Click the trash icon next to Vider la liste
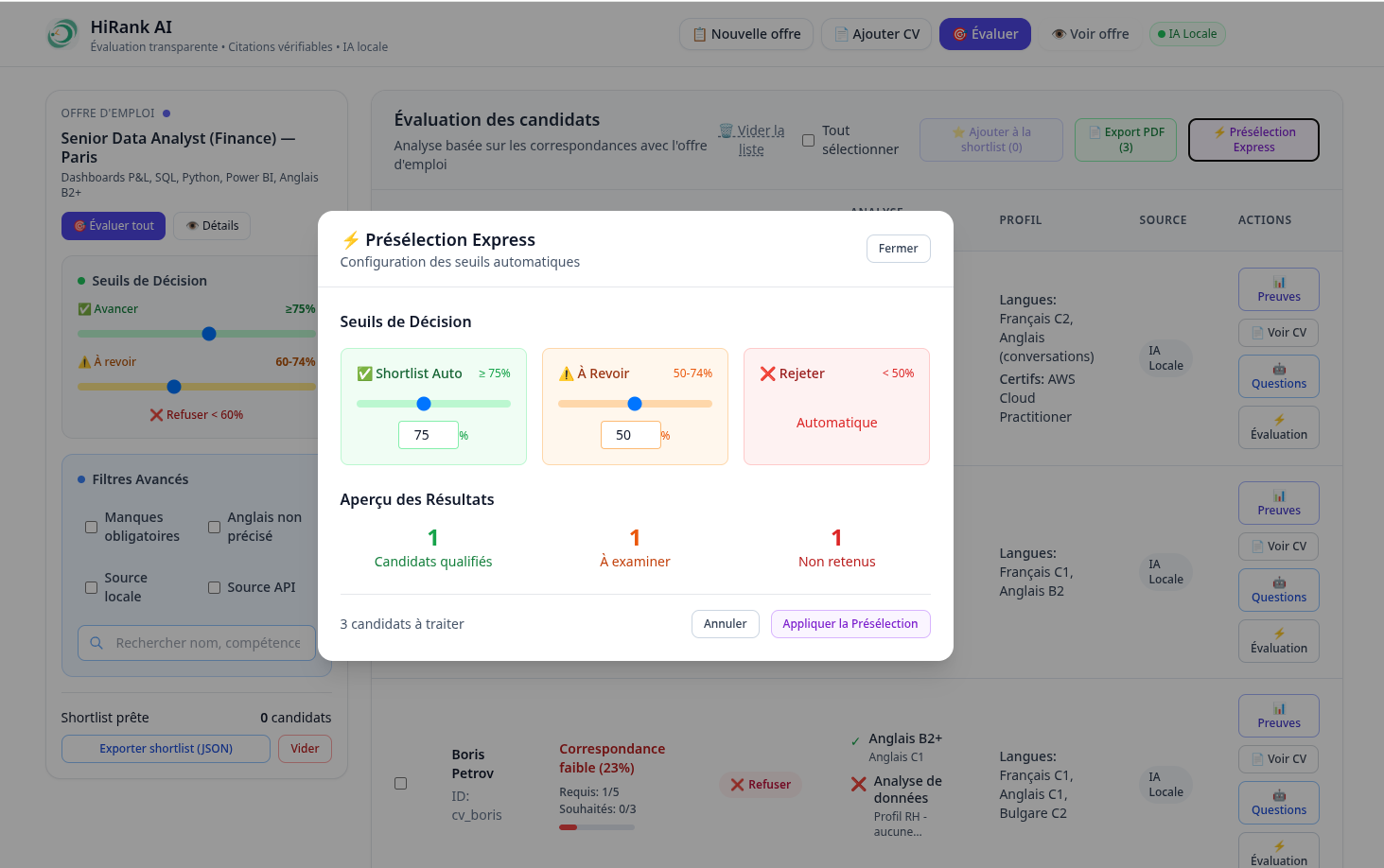The height and width of the screenshot is (868, 1384). [x=726, y=130]
